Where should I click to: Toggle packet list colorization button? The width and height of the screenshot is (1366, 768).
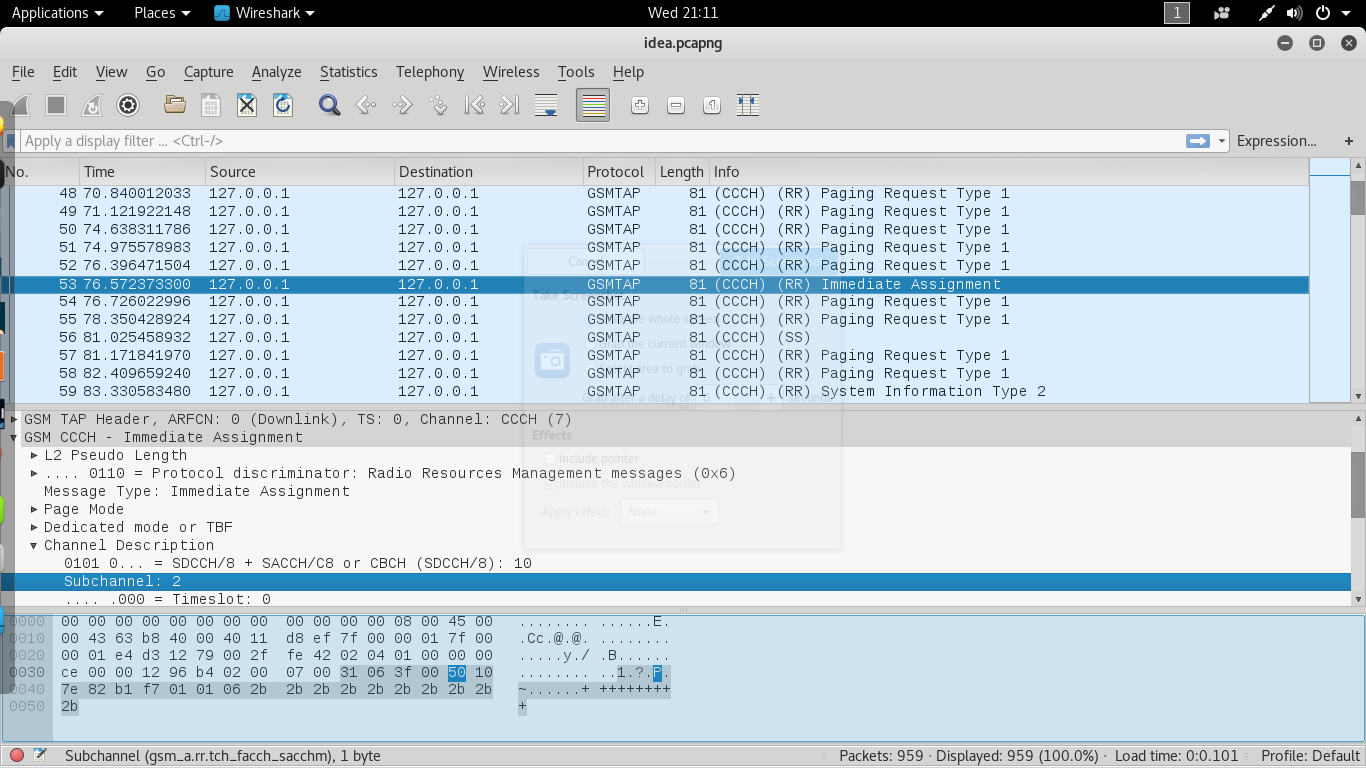coord(593,105)
